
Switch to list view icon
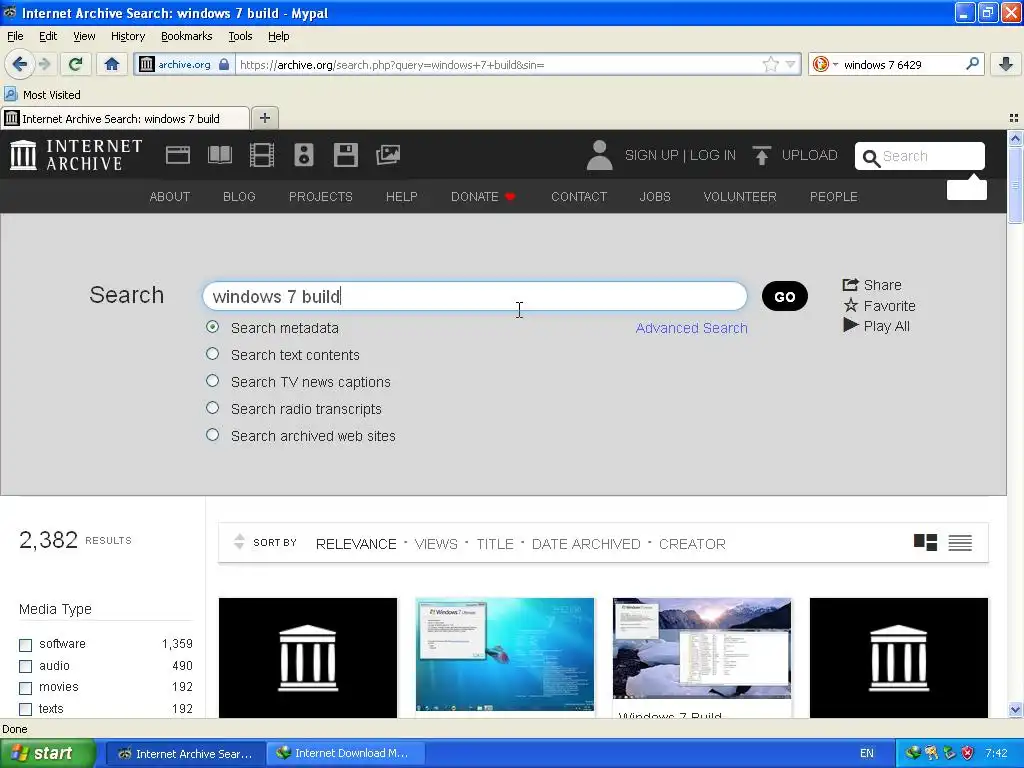point(960,542)
